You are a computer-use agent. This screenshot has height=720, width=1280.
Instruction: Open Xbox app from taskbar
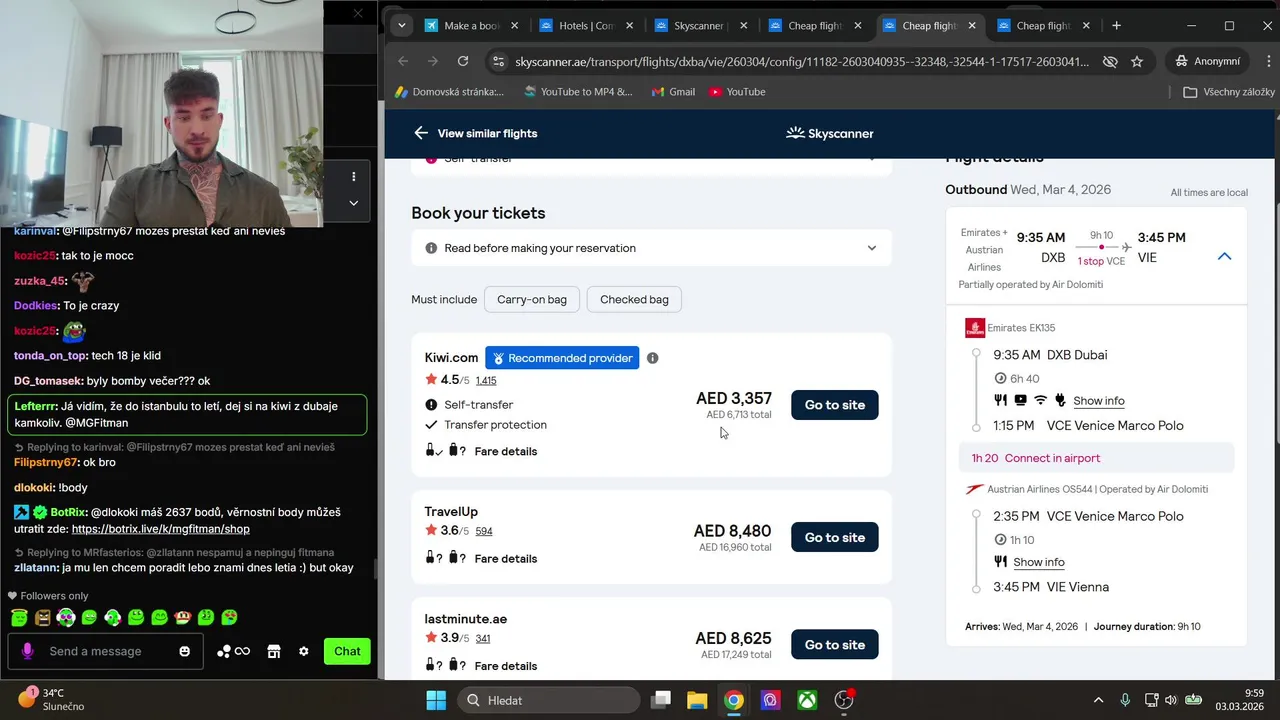point(807,700)
